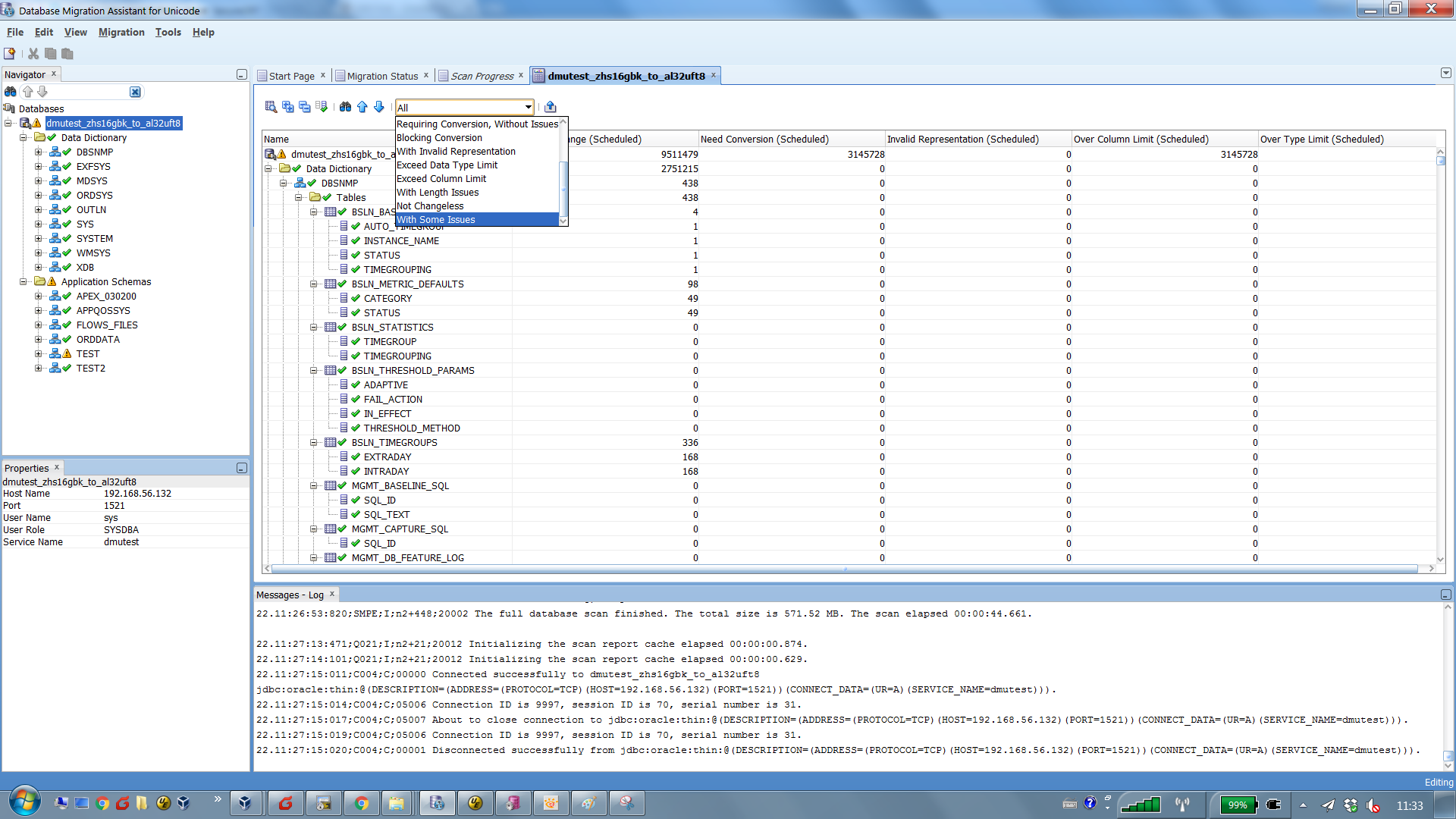This screenshot has width=1456, height=819.
Task: Open the File menu
Action: click(x=15, y=33)
